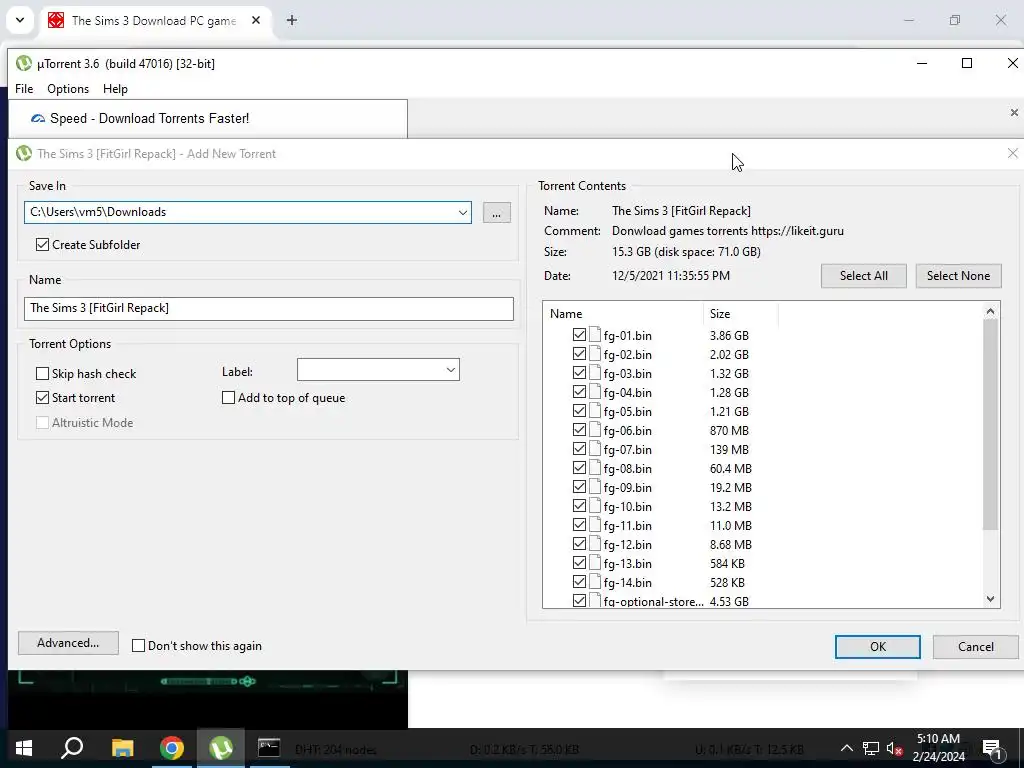Click the fg-06.bin file icon

click(x=595, y=430)
